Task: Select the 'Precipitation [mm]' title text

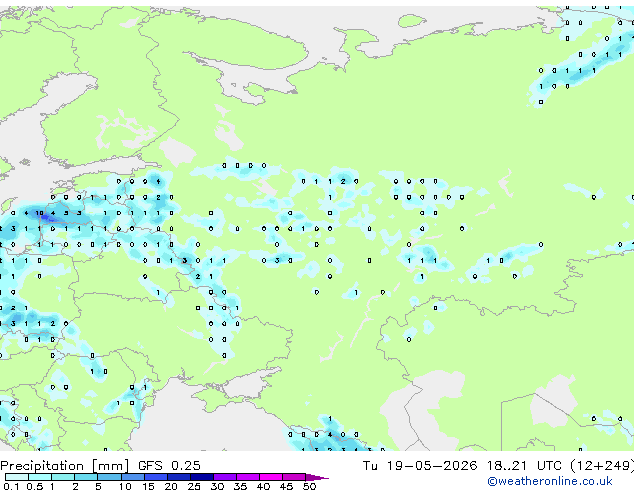Action: coord(65,466)
